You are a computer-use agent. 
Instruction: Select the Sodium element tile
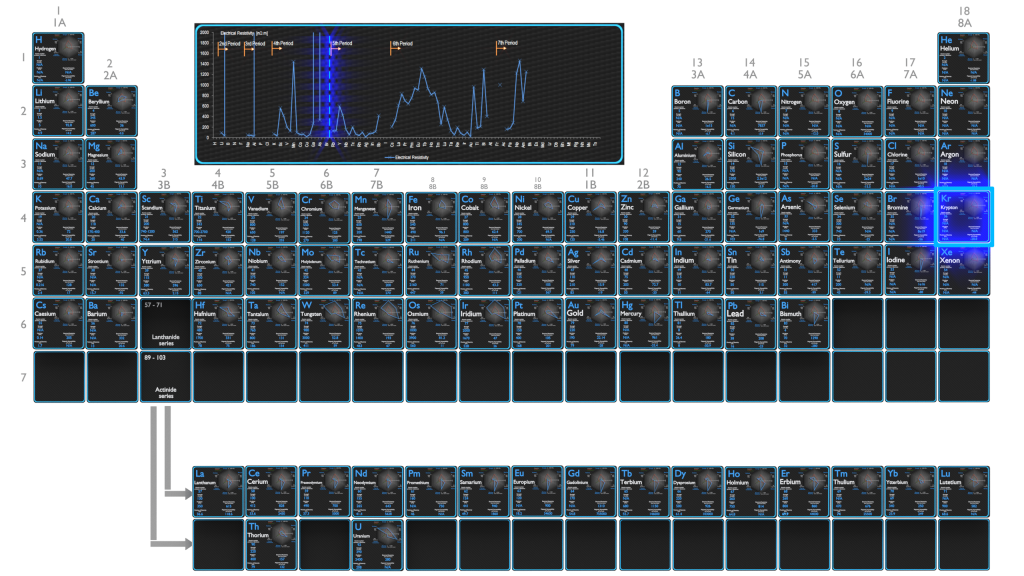[x=58, y=164]
